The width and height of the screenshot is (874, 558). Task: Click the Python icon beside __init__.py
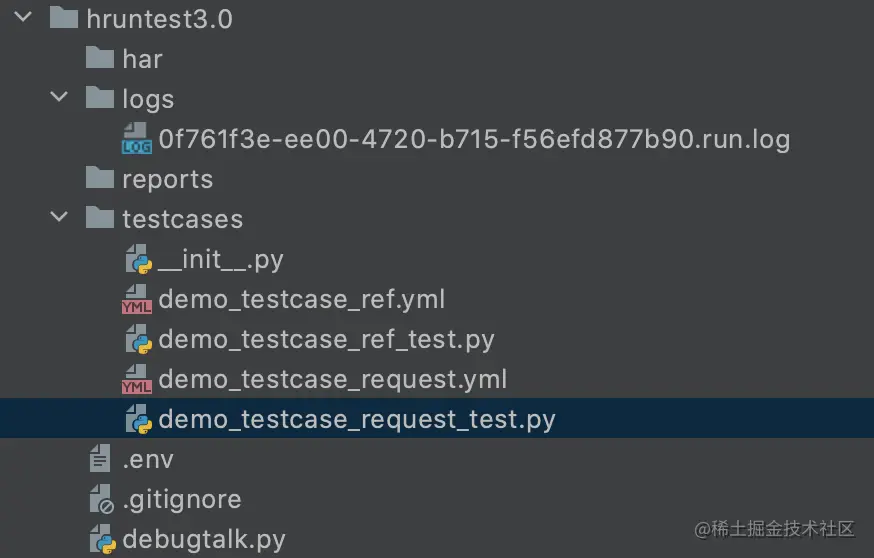pyautogui.click(x=138, y=259)
